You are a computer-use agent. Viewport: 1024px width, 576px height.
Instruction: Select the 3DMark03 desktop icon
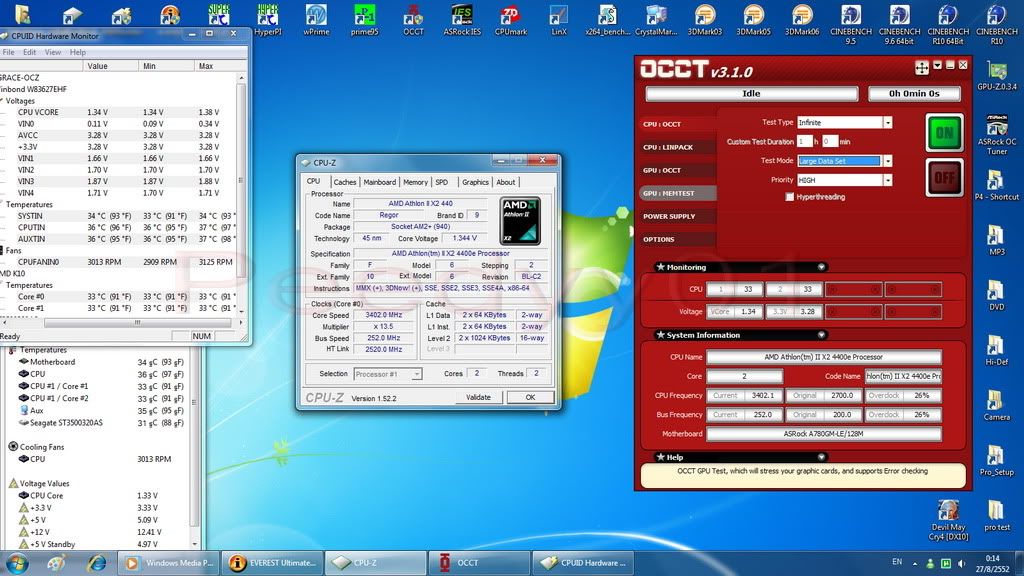pos(705,20)
